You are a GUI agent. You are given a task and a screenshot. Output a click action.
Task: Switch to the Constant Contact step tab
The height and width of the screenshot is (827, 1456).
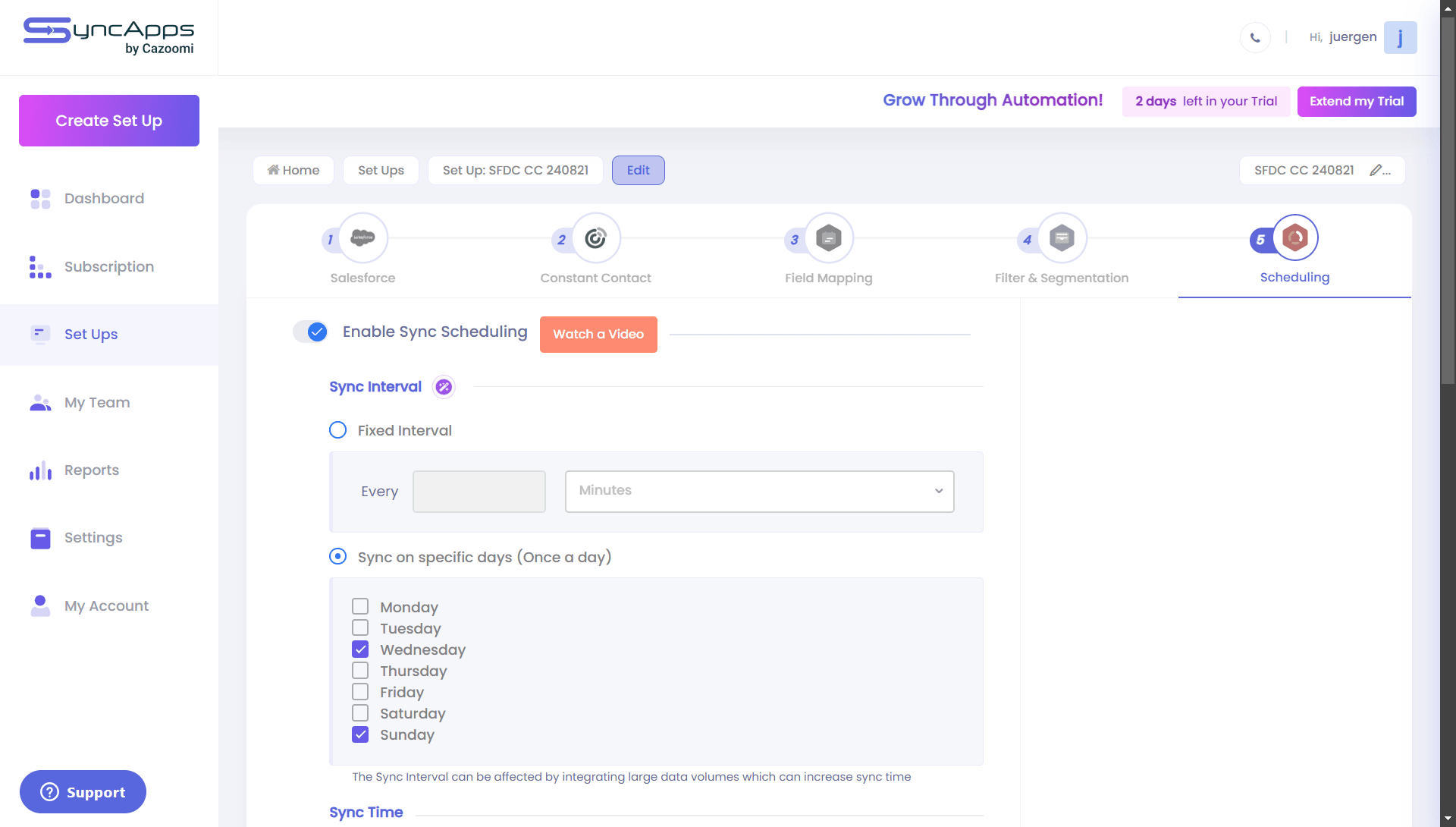click(595, 251)
